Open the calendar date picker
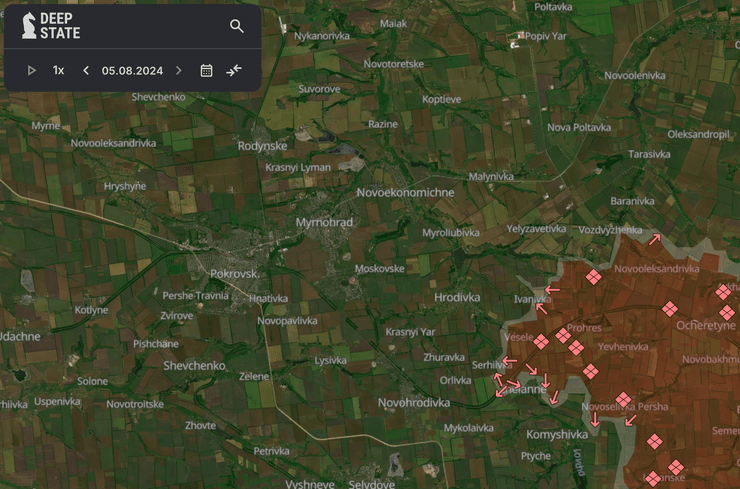 click(206, 70)
